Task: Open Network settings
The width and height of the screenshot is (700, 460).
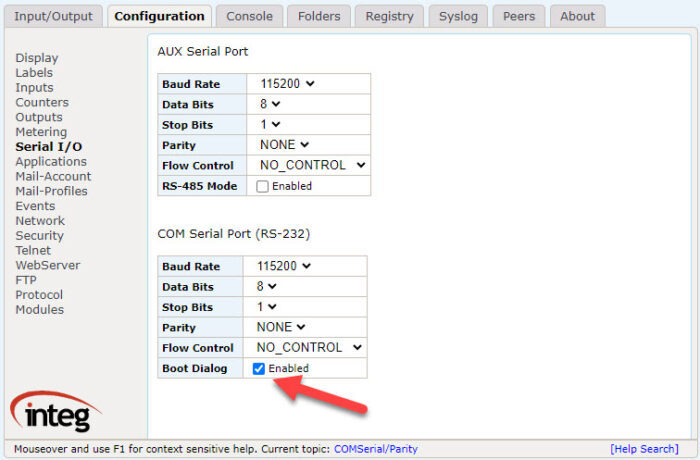Action: coord(40,221)
